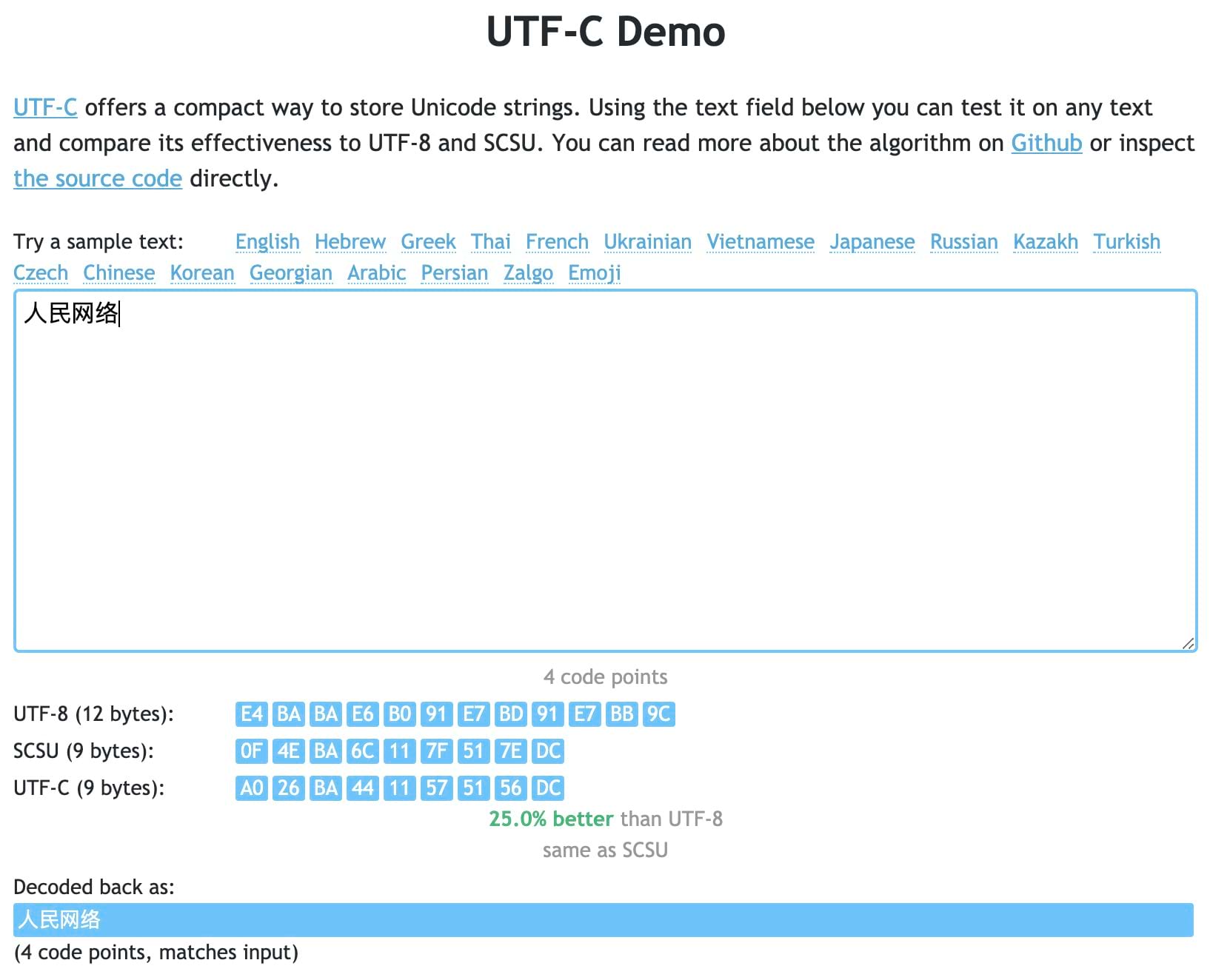This screenshot has height=980, width=1210.
Task: Open the Github link
Action: 1046,143
